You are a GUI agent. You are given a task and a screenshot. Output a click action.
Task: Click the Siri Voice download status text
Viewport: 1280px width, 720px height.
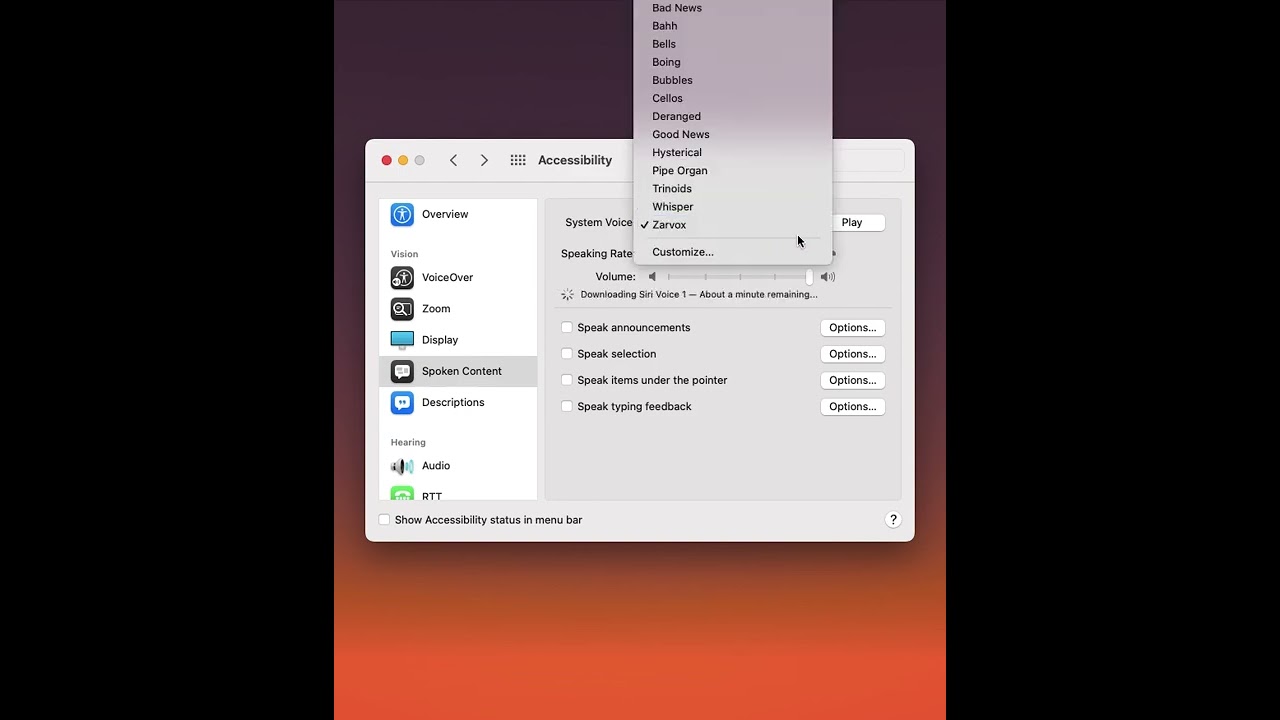[x=699, y=295]
